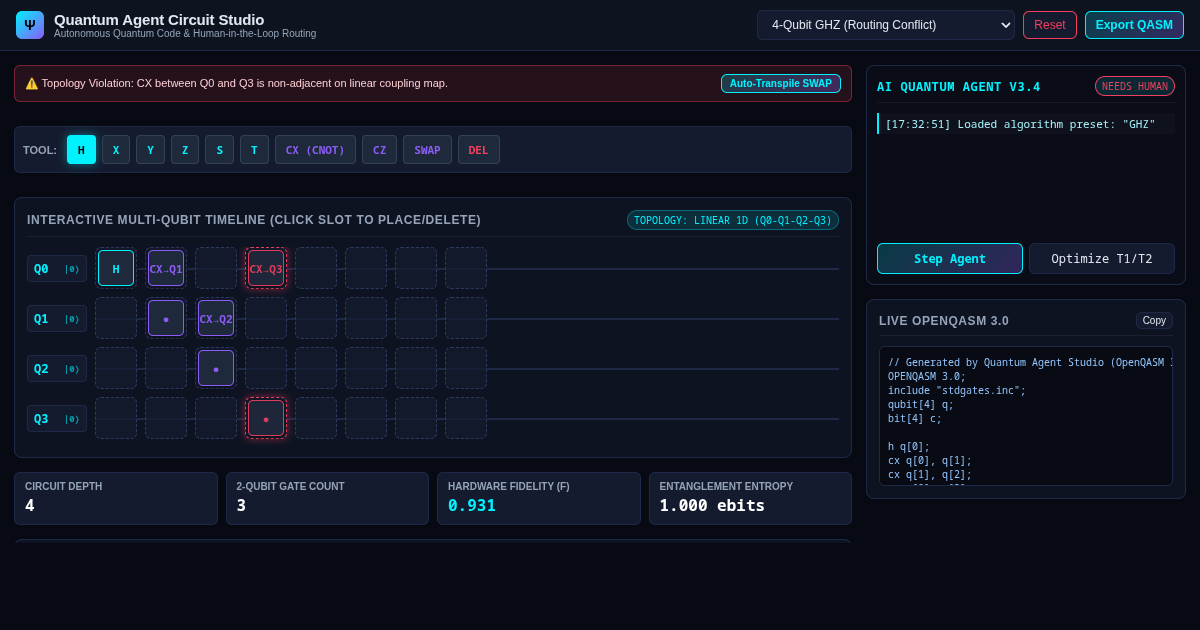This screenshot has width=1200, height=630.
Task: Click the Quantum Agent Circuit Studio title
Action: [x=159, y=19]
